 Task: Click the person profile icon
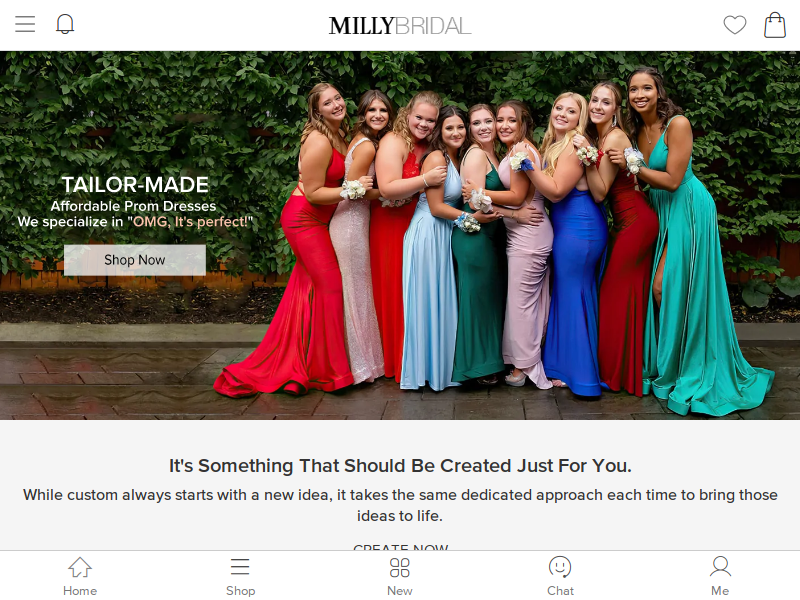[x=720, y=567]
